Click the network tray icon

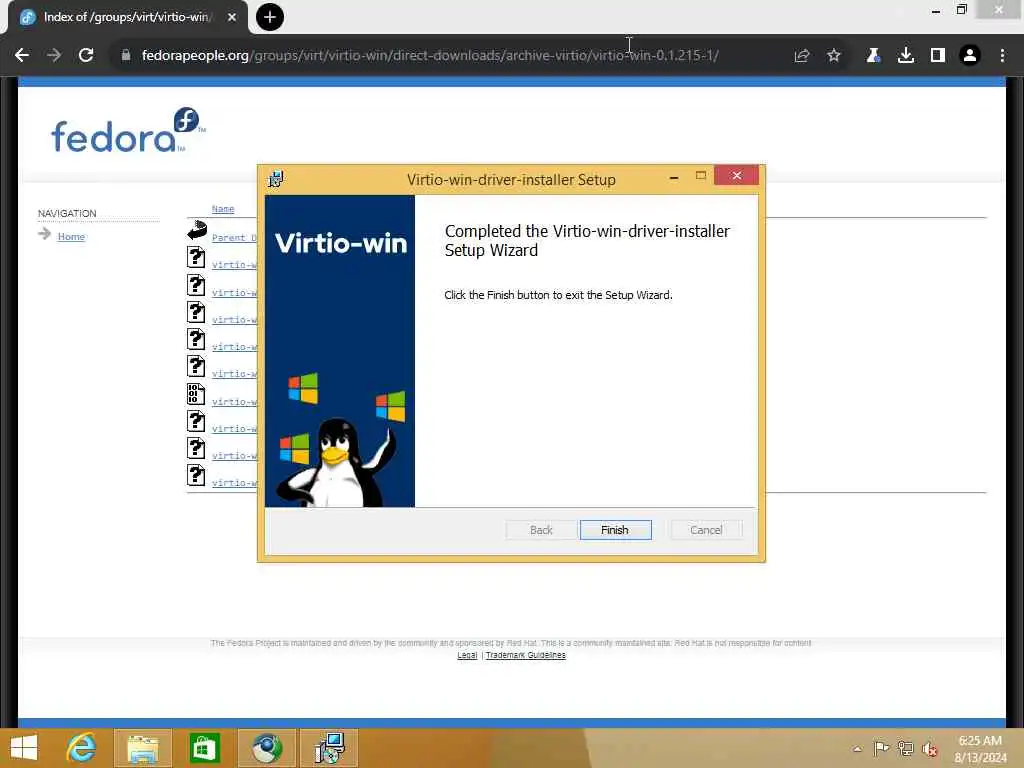pos(905,748)
